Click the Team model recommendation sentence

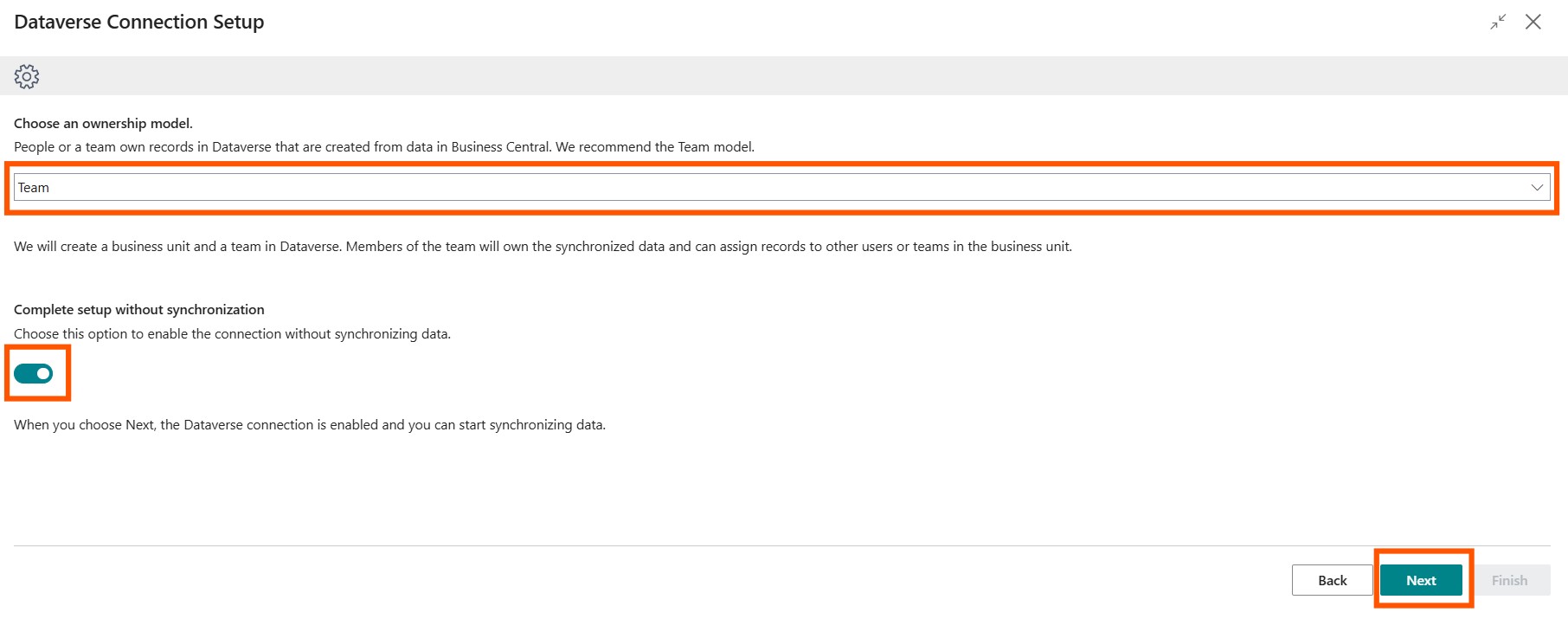(384, 147)
